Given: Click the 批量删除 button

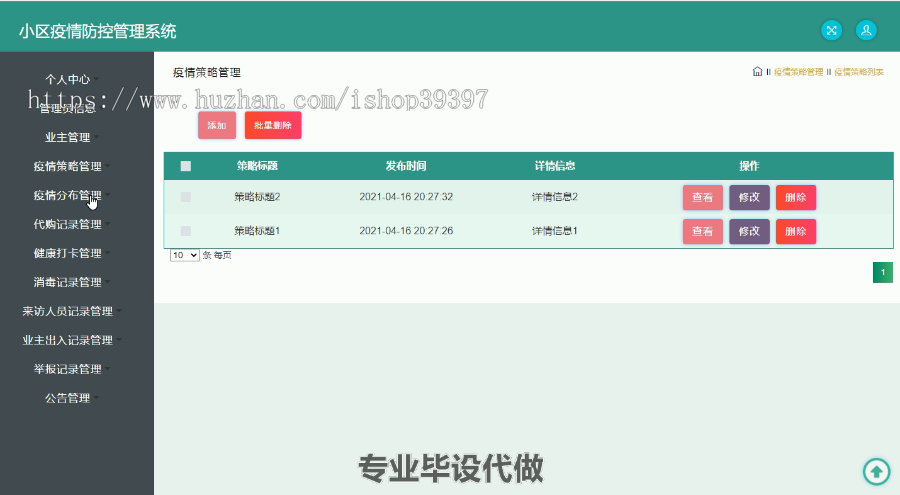Looking at the screenshot, I should [273, 125].
